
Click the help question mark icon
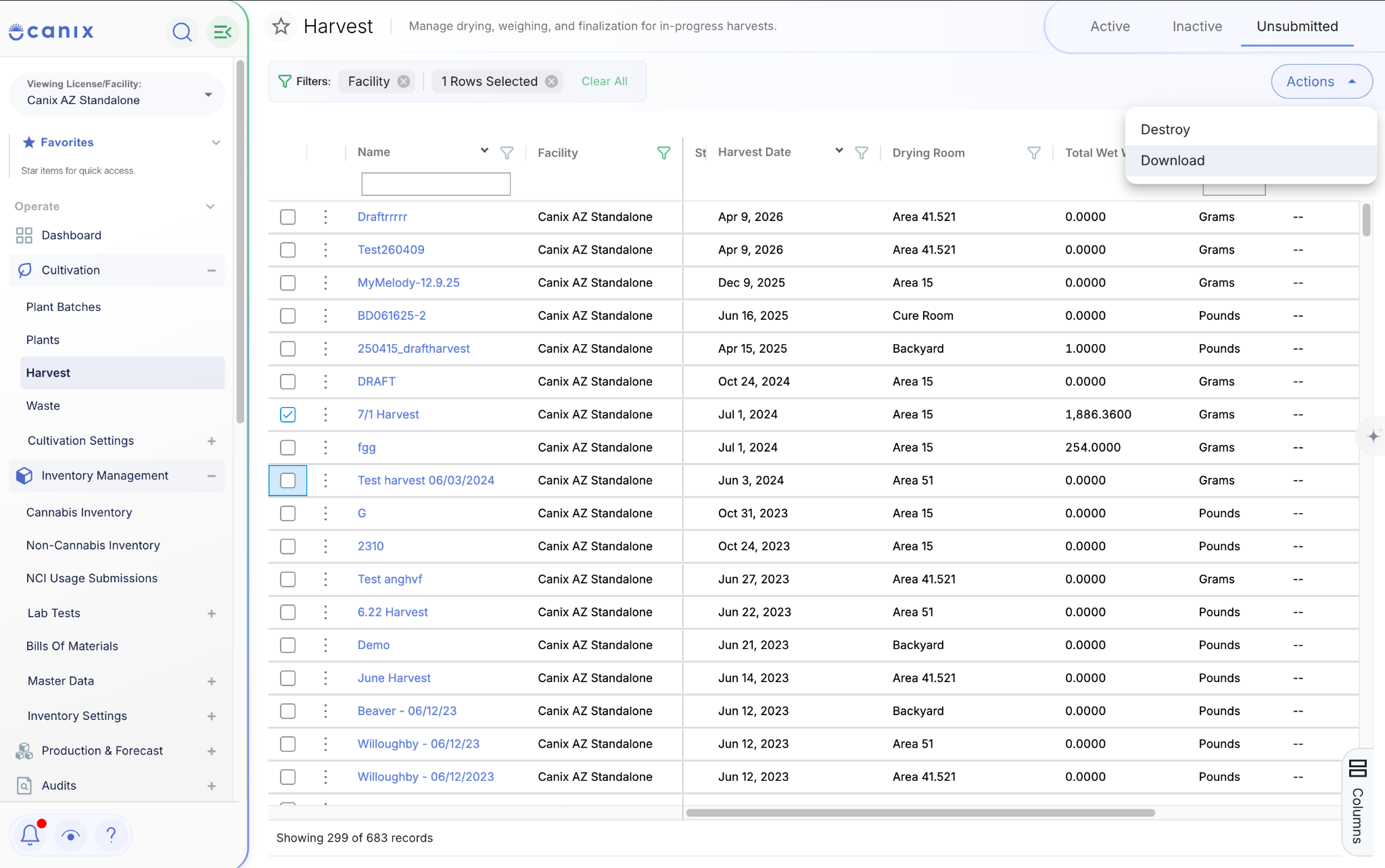(112, 835)
